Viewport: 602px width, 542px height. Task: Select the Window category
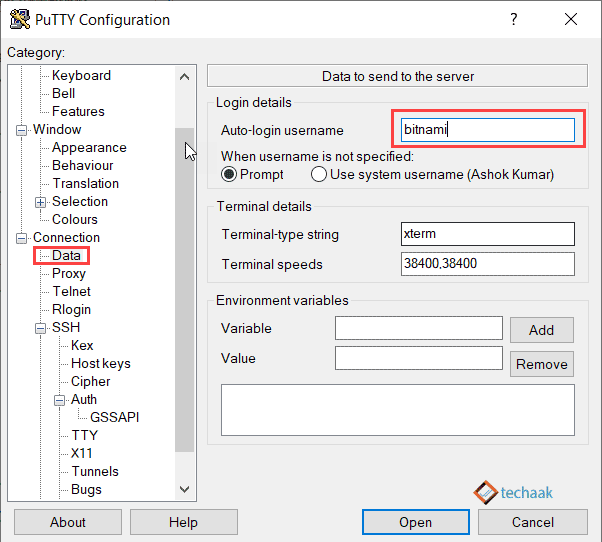(x=57, y=129)
